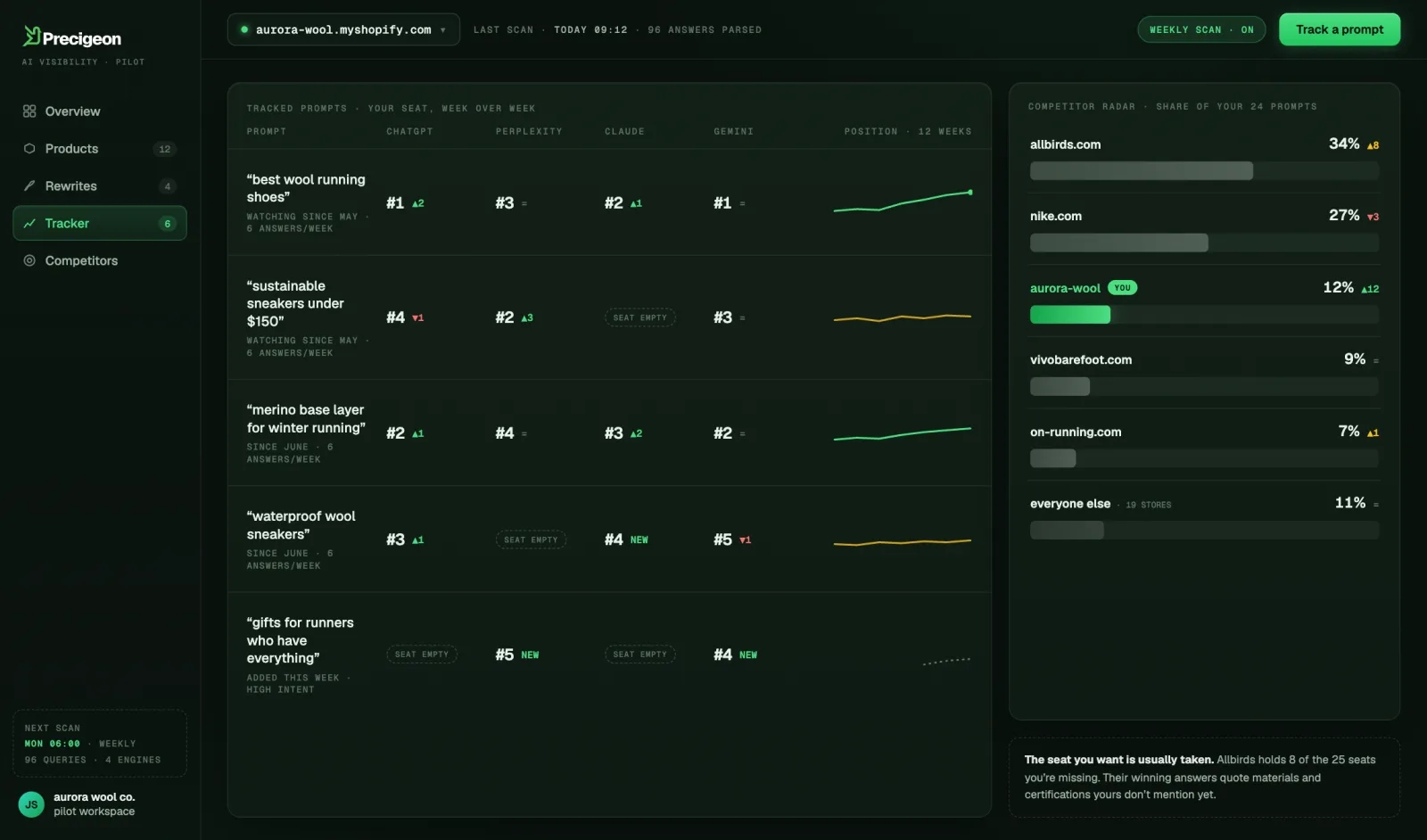Click Seat Empty for waterproof wool sneakers Perplexity
This screenshot has width=1427, height=840.
pyautogui.click(x=531, y=539)
